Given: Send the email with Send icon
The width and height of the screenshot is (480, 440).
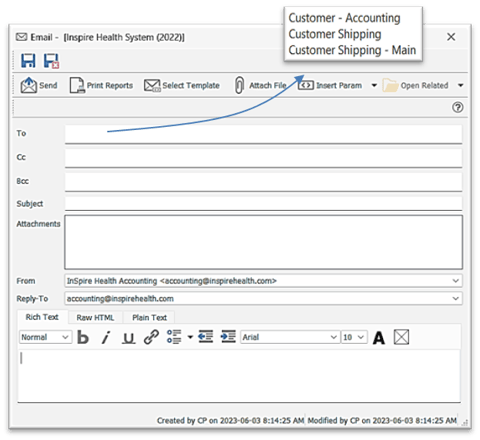Looking at the screenshot, I should [x=39, y=86].
